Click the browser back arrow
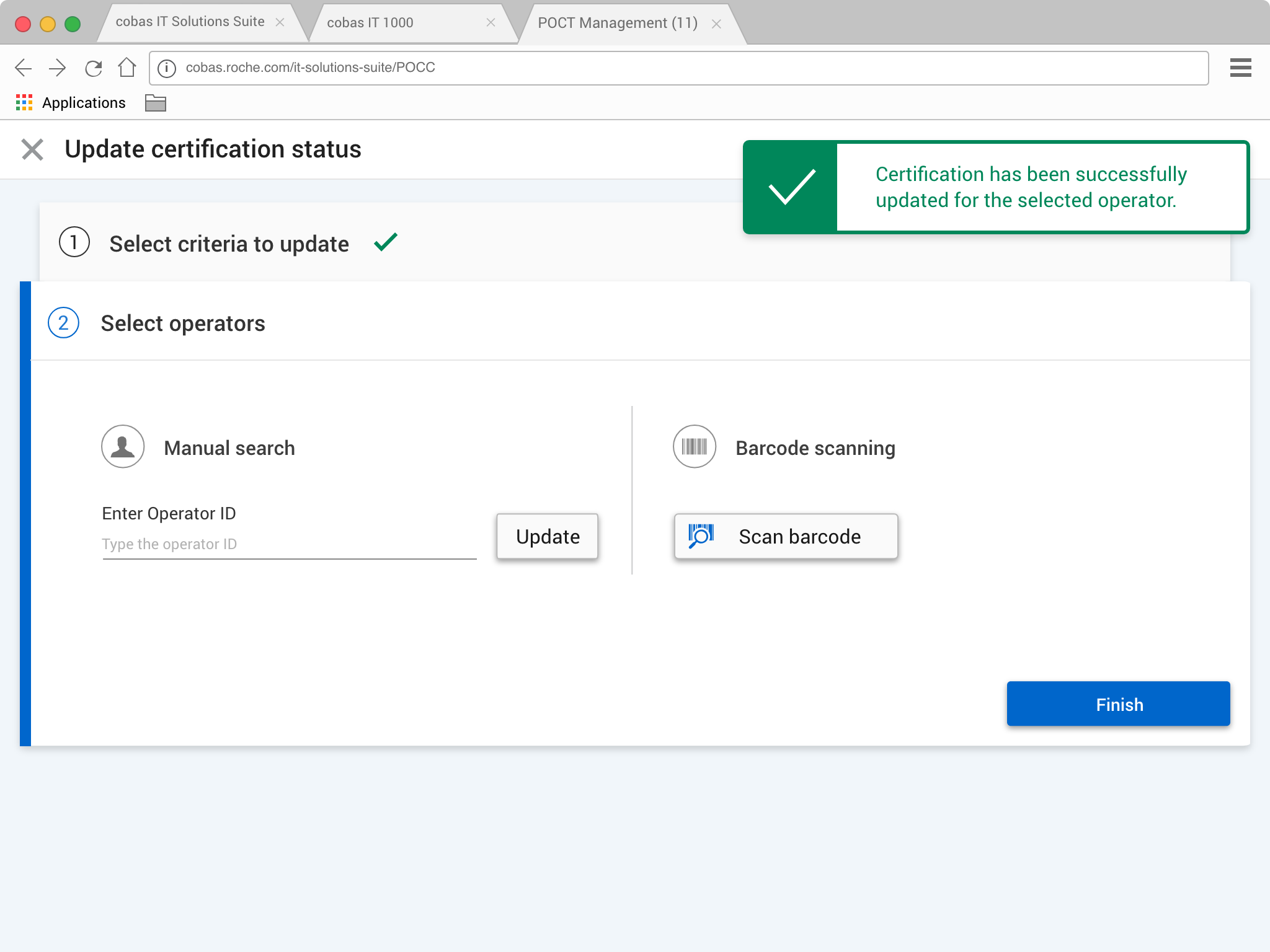 (x=24, y=68)
